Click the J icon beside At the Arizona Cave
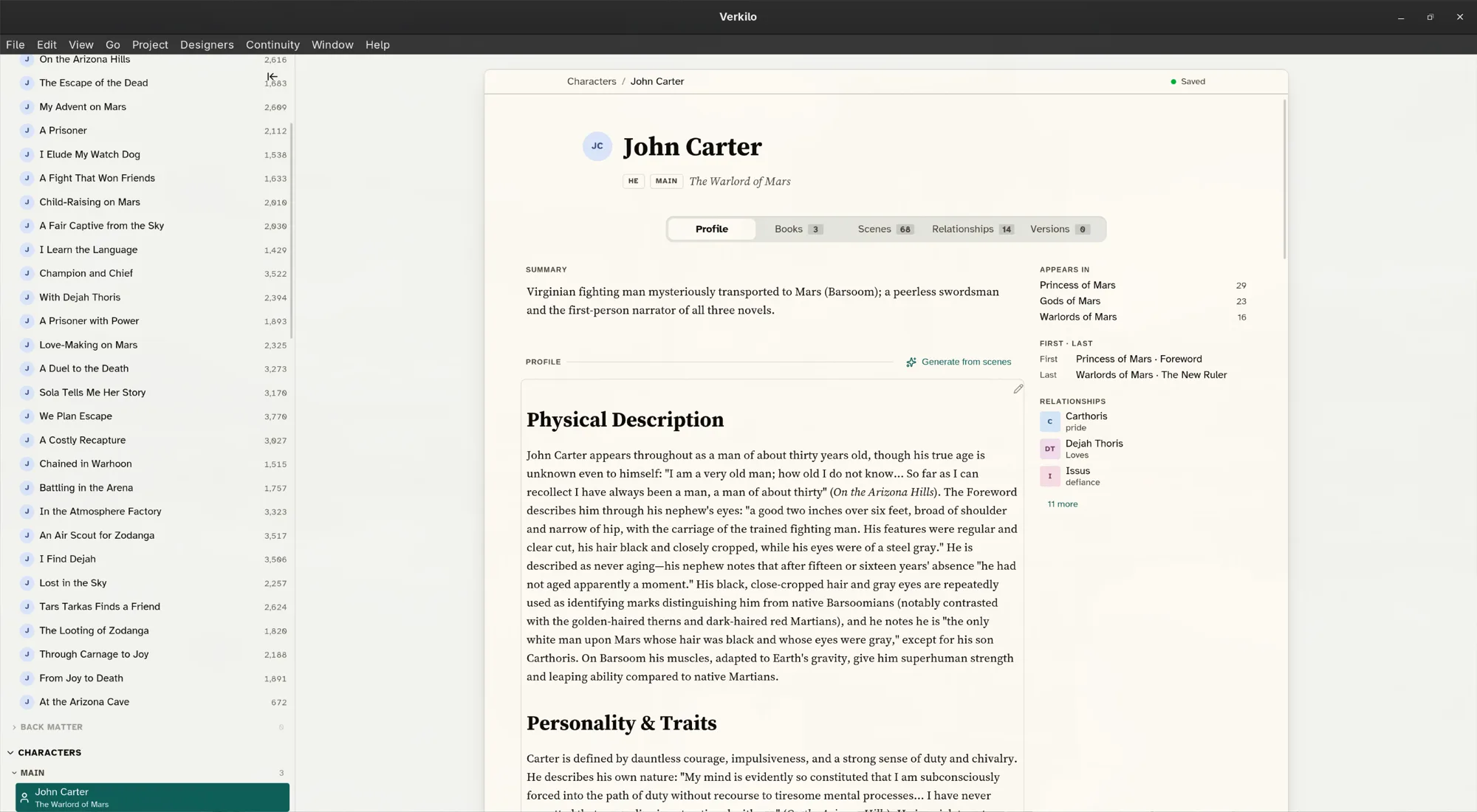Viewport: 1477px width, 812px height. 27,702
